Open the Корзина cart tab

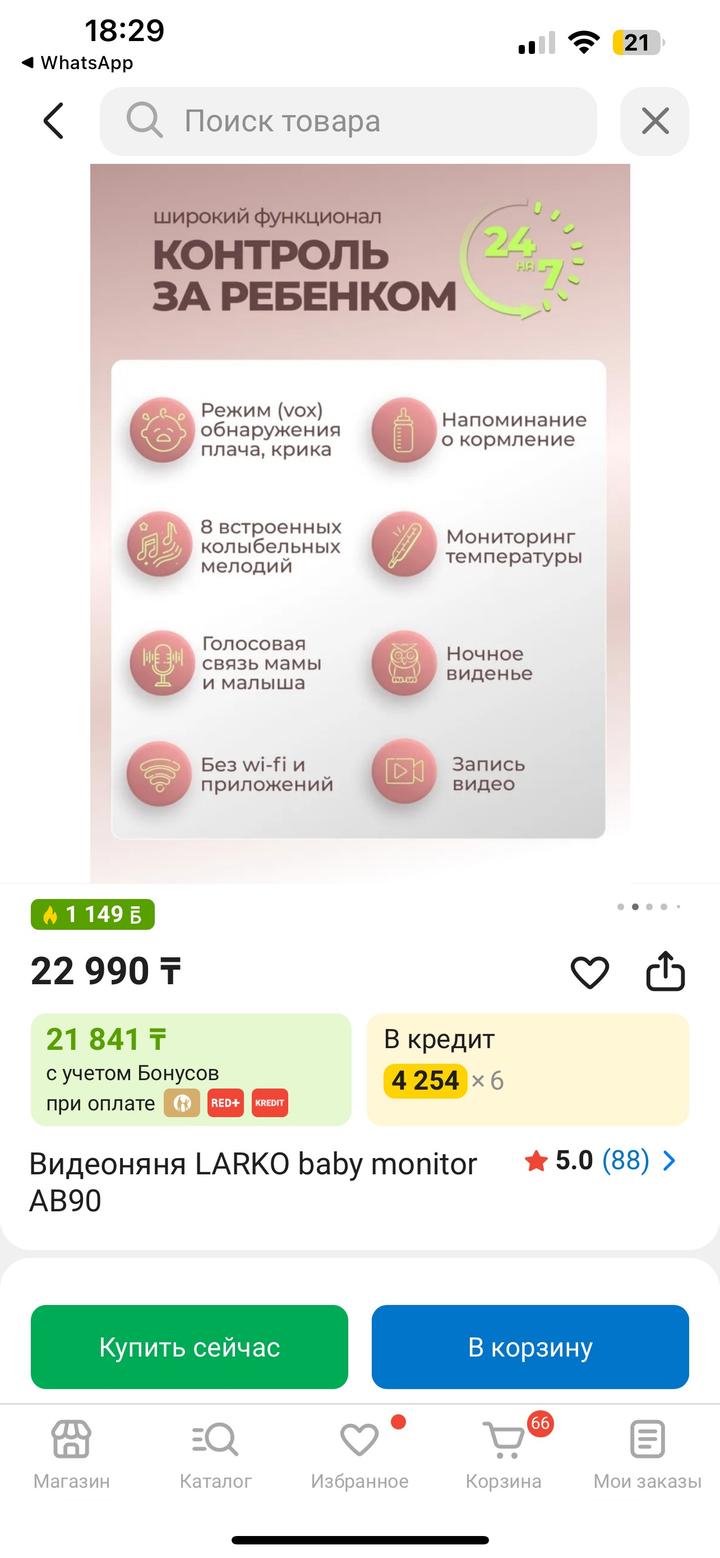(503, 1455)
